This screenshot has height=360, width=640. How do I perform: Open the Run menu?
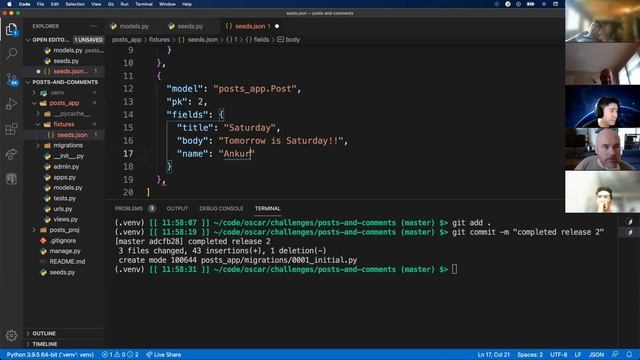click(124, 4)
